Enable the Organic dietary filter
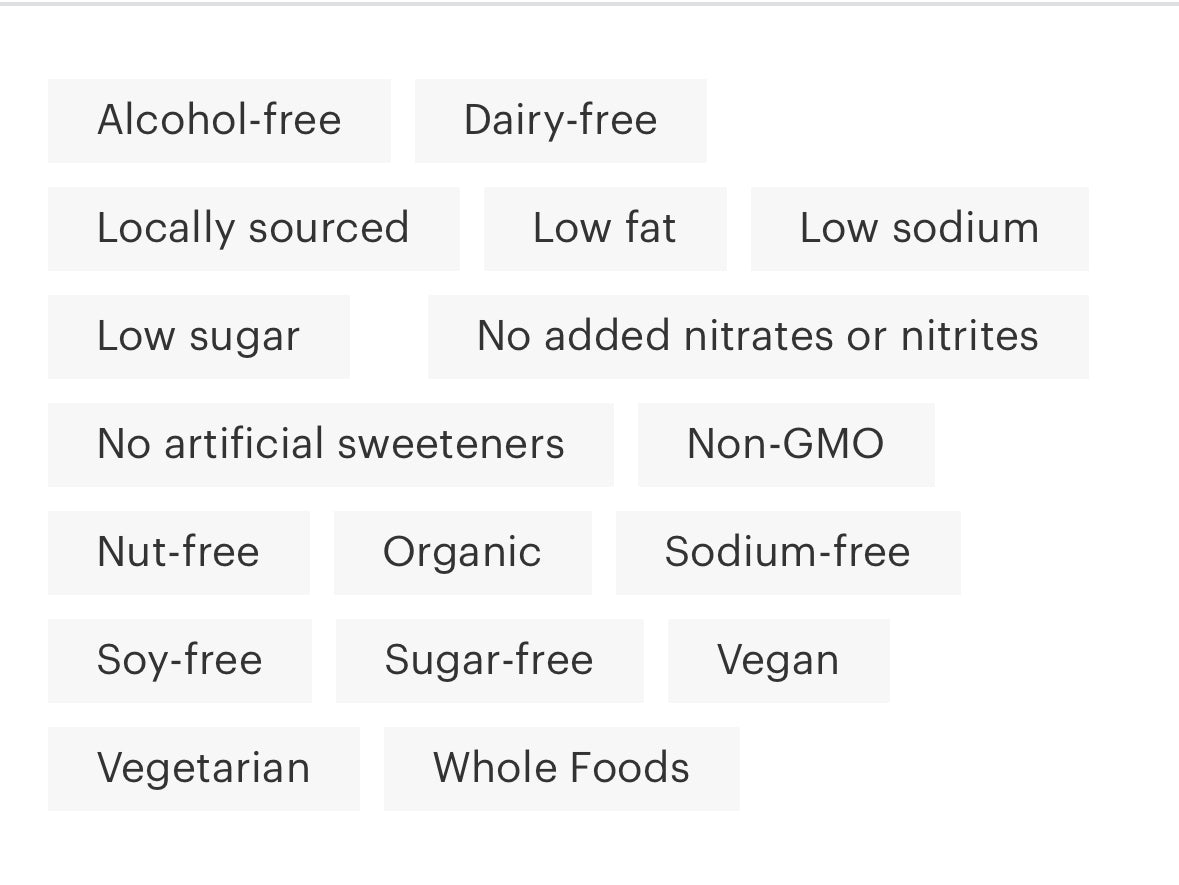 pos(462,553)
